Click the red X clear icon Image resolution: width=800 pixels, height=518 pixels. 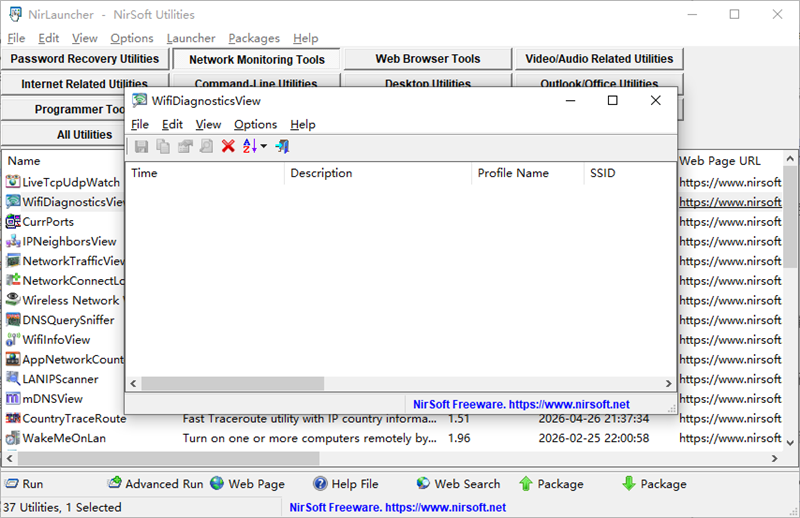228,147
